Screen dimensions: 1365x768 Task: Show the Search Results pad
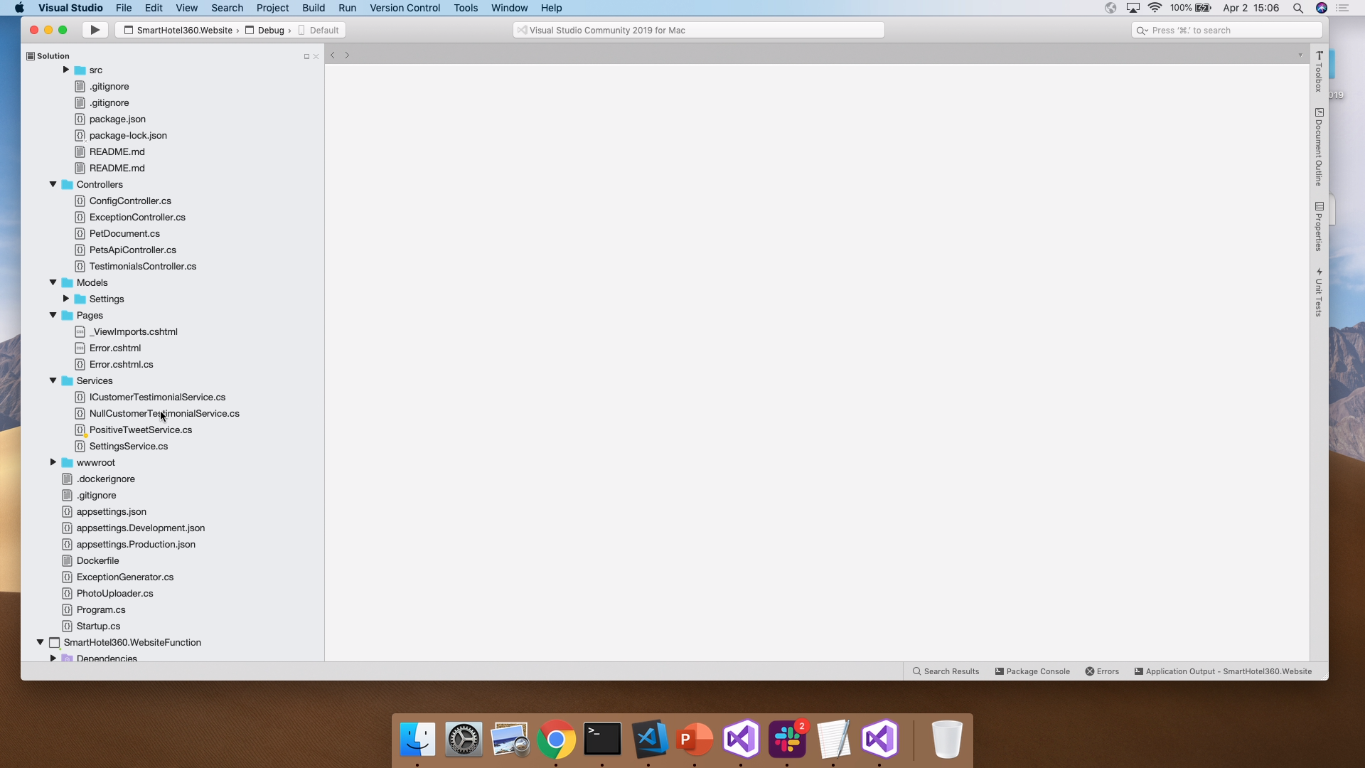pos(946,671)
